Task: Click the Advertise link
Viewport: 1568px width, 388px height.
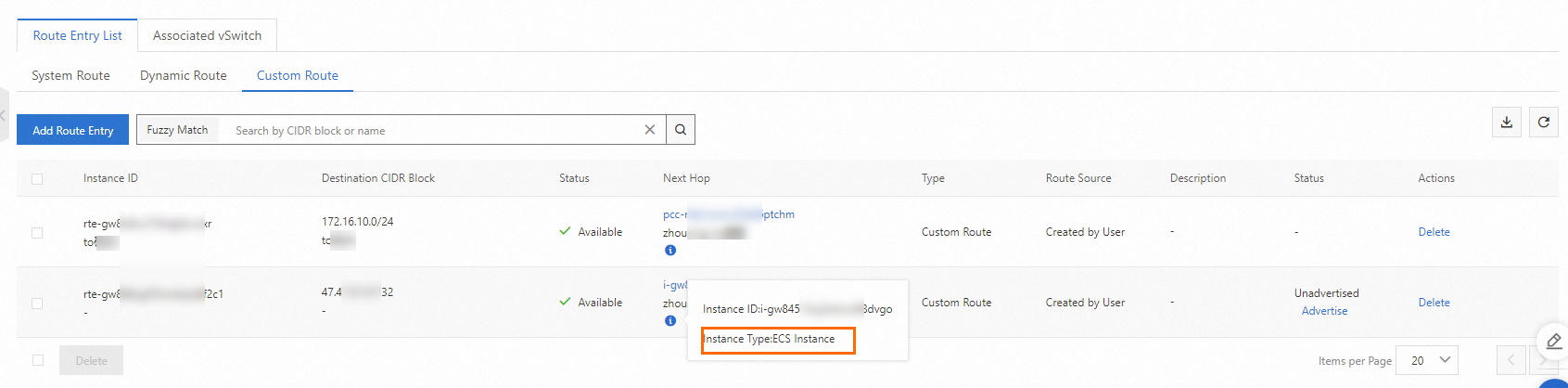Action: coord(1324,311)
